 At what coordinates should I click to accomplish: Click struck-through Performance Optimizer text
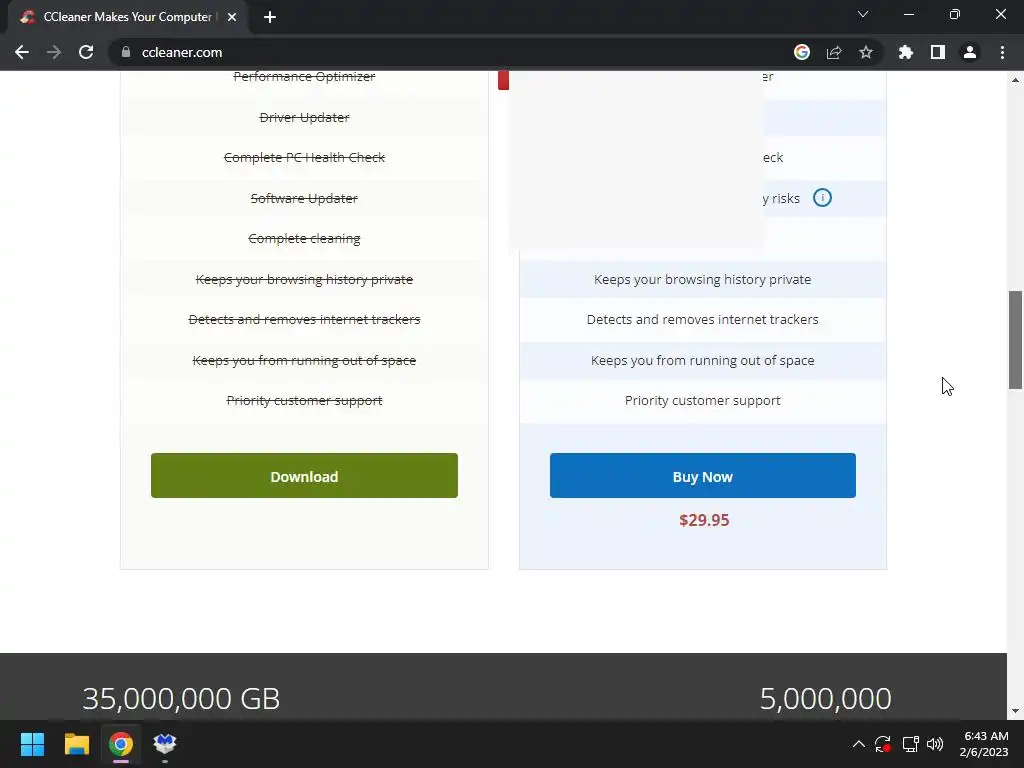[x=304, y=76]
